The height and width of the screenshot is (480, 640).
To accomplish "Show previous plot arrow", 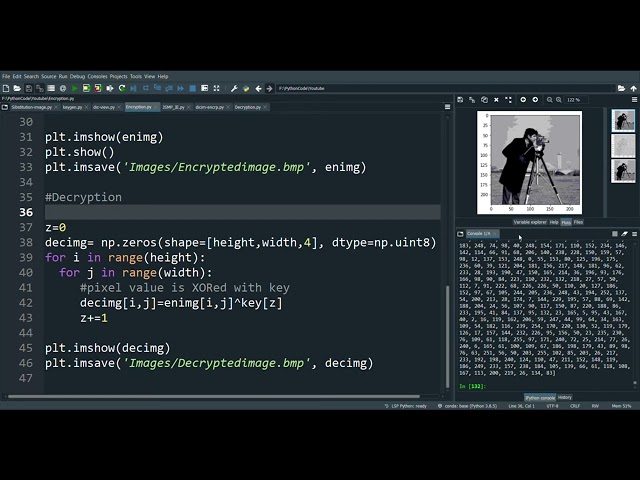I will 523,100.
